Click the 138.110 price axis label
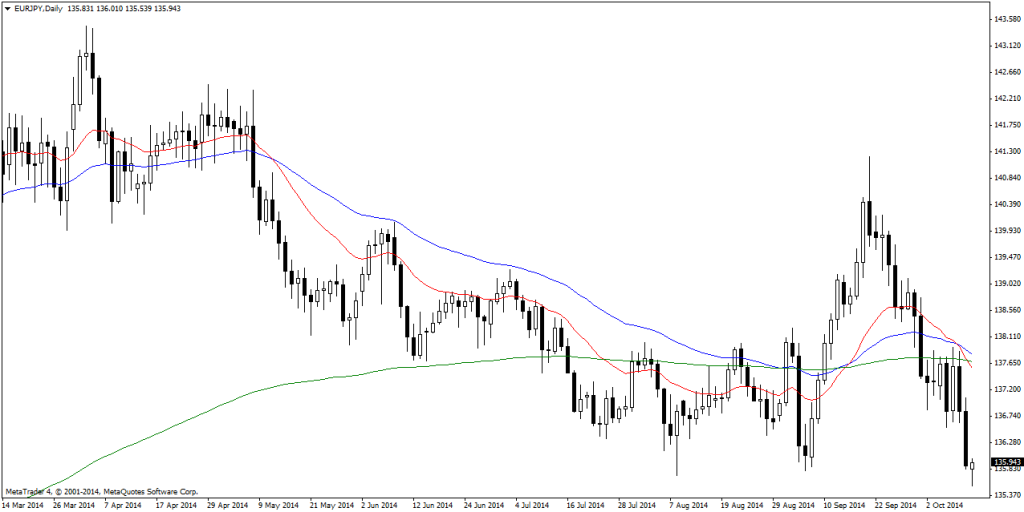The image size is (1024, 512). click(1003, 336)
